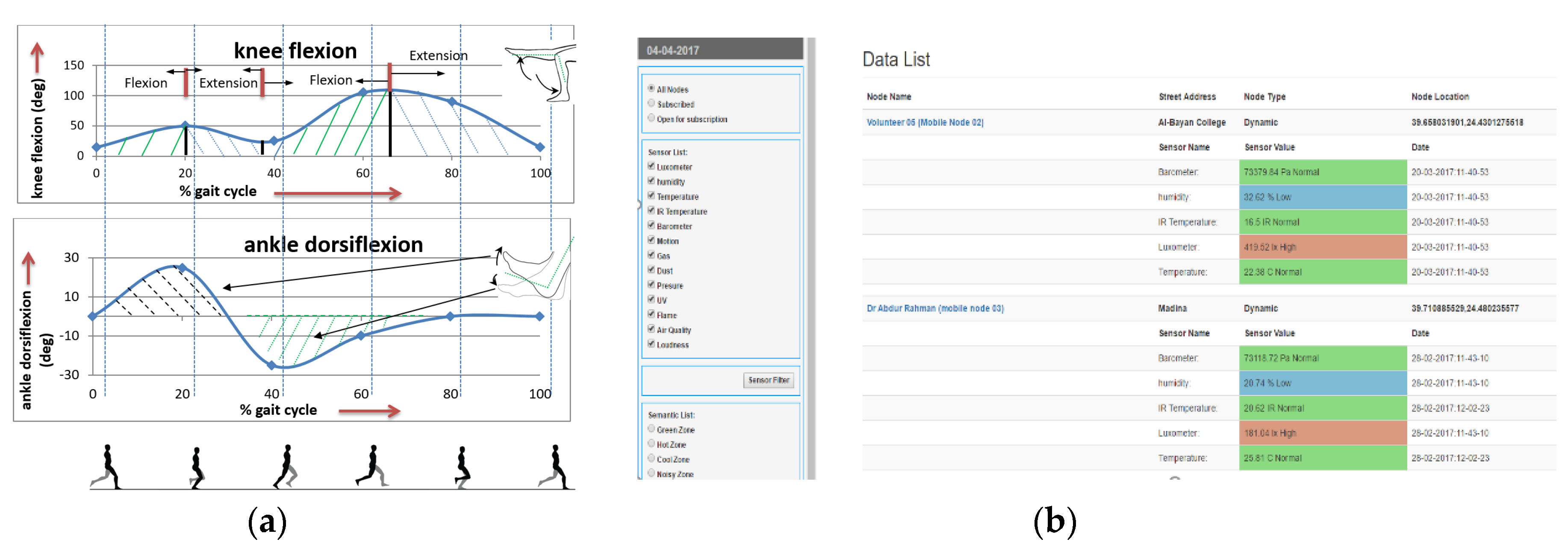Viewport: 1568px width, 554px height.
Task: Uncheck the Luxometer sensor checkbox
Action: 651,166
